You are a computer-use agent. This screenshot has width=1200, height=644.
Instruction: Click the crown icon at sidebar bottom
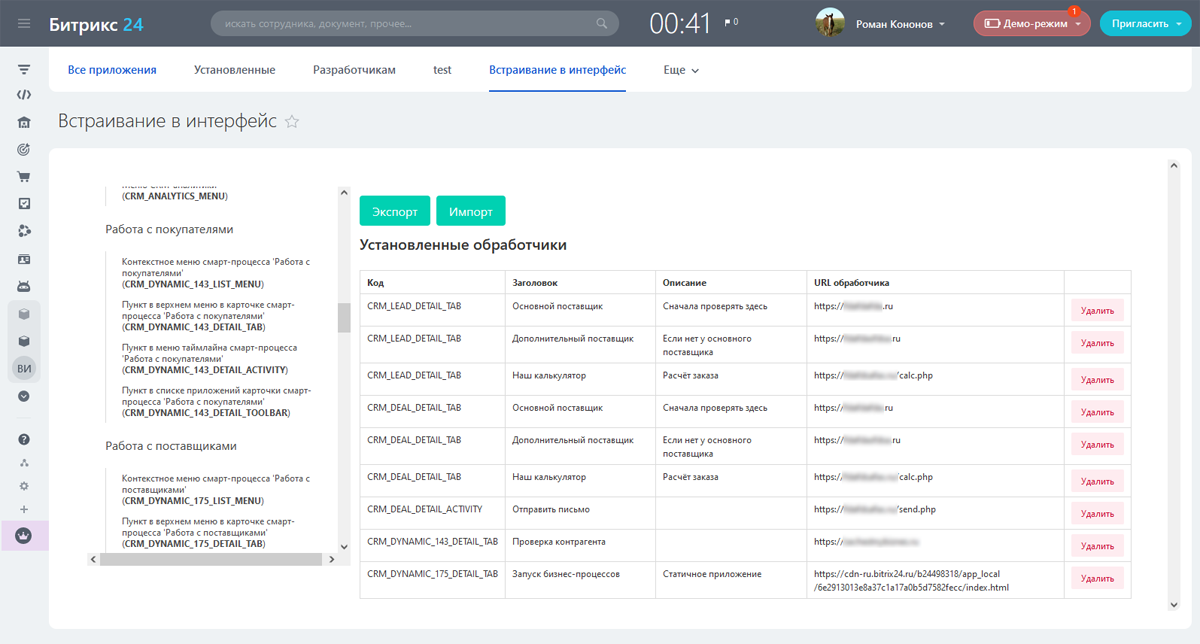tap(24, 536)
